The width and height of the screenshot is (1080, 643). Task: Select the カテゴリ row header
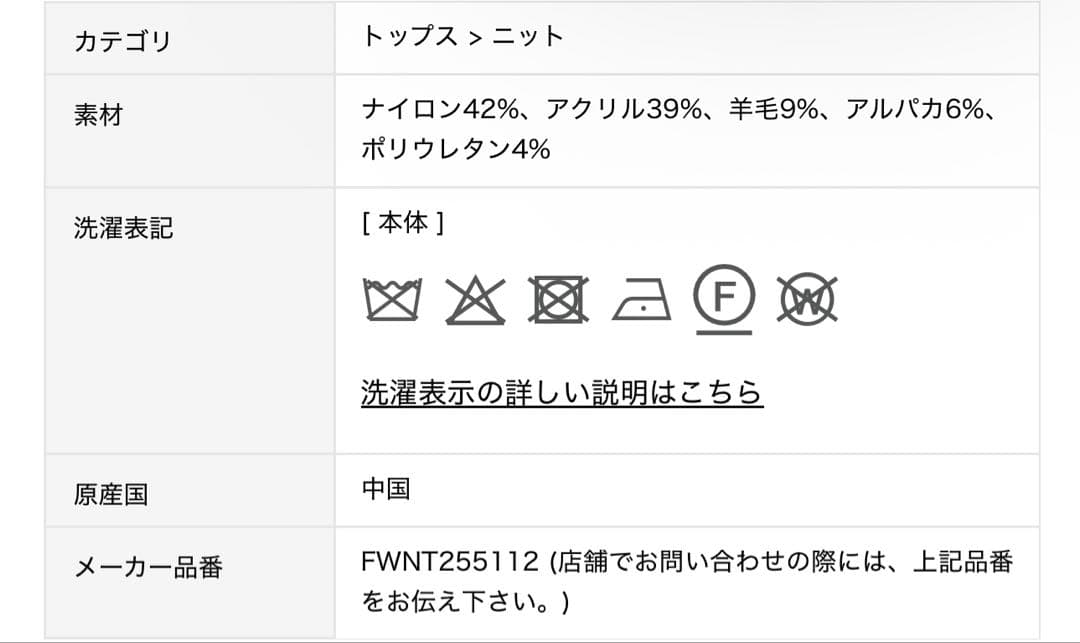click(x=123, y=41)
